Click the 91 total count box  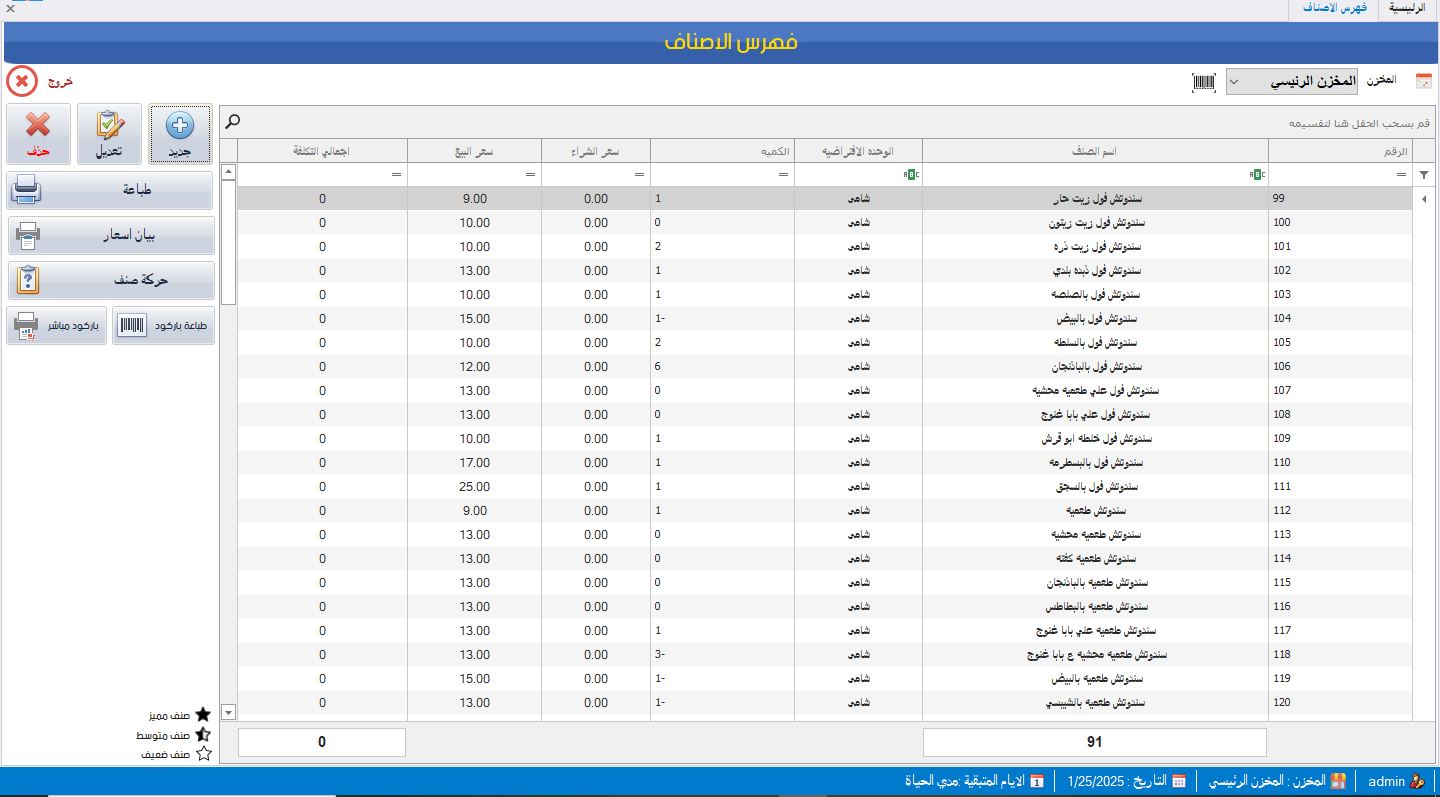(x=1094, y=742)
